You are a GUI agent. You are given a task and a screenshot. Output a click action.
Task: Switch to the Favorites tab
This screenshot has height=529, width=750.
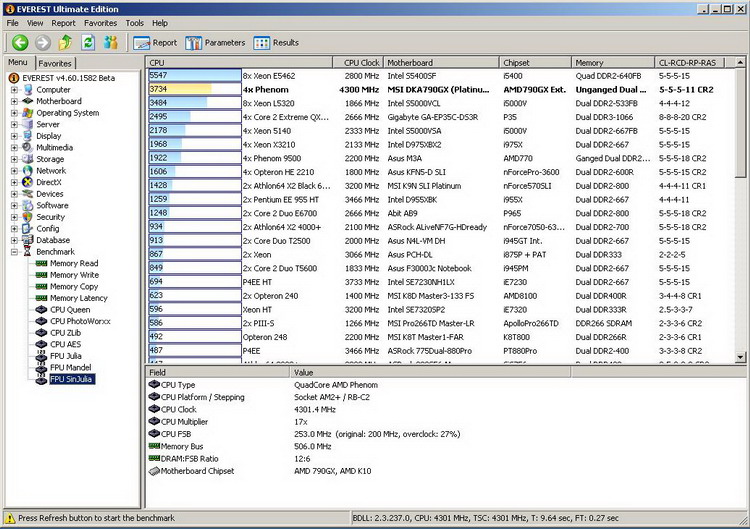pos(55,63)
